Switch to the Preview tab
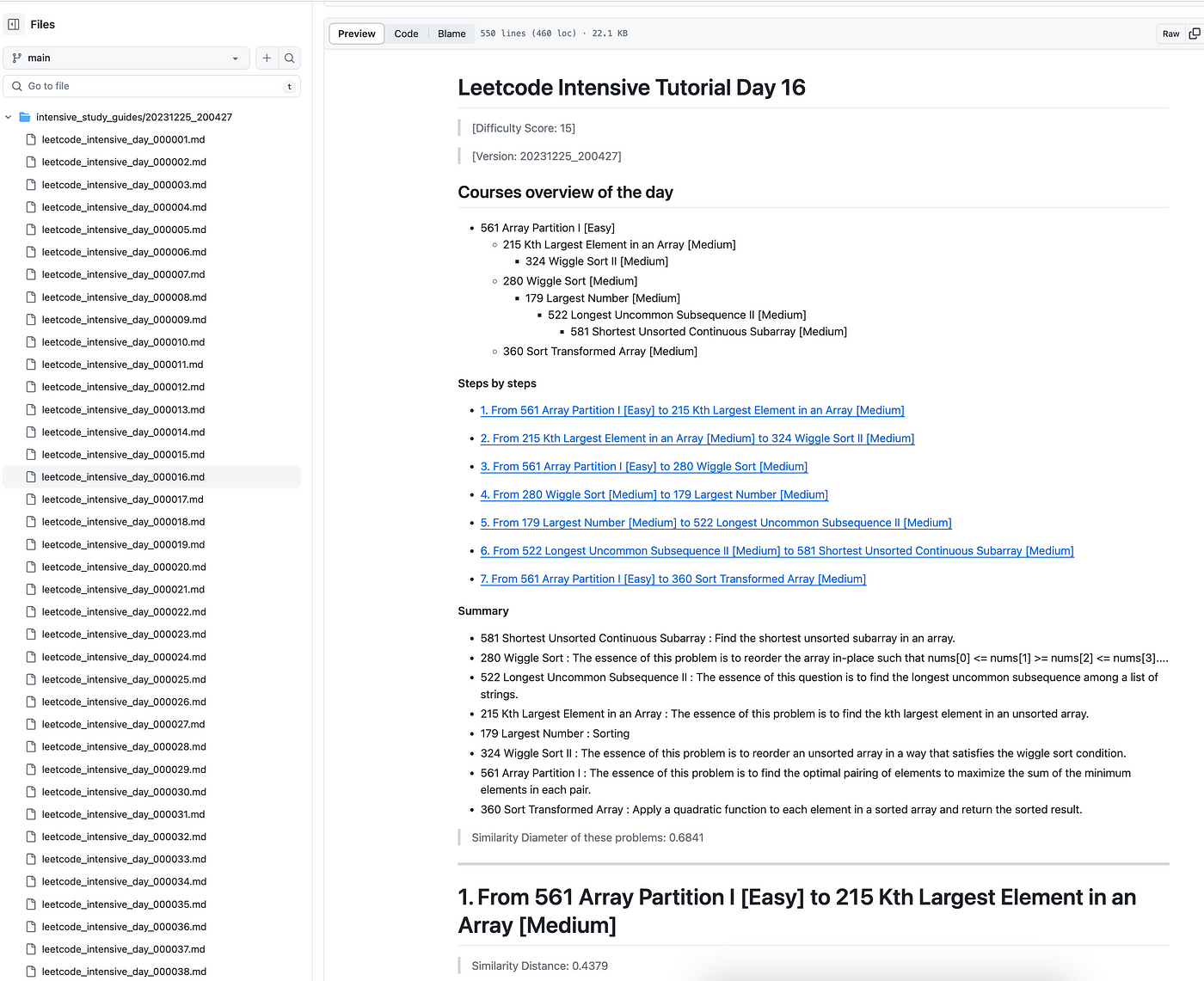Viewport: 1204px width, 981px height. [356, 34]
